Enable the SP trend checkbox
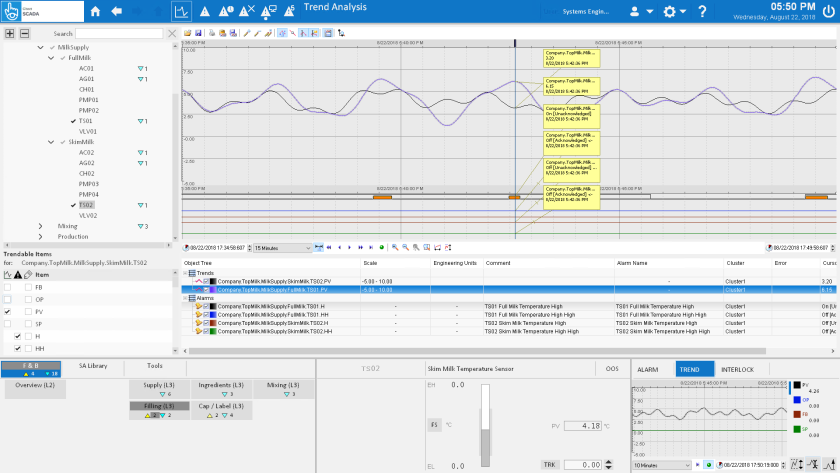Viewport: 840px width, 473px height. coord(8,324)
